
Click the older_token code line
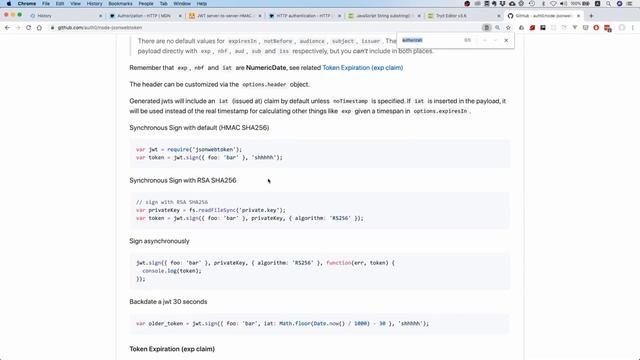click(x=282, y=324)
